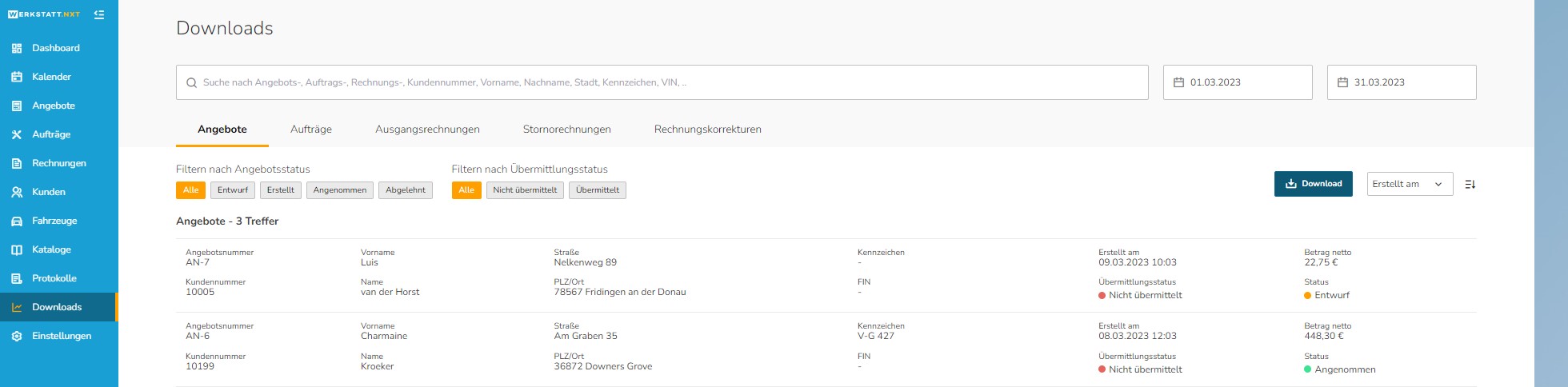Image resolution: width=1568 pixels, height=387 pixels.
Task: Open end date picker 31.03.2023
Action: click(x=1402, y=82)
